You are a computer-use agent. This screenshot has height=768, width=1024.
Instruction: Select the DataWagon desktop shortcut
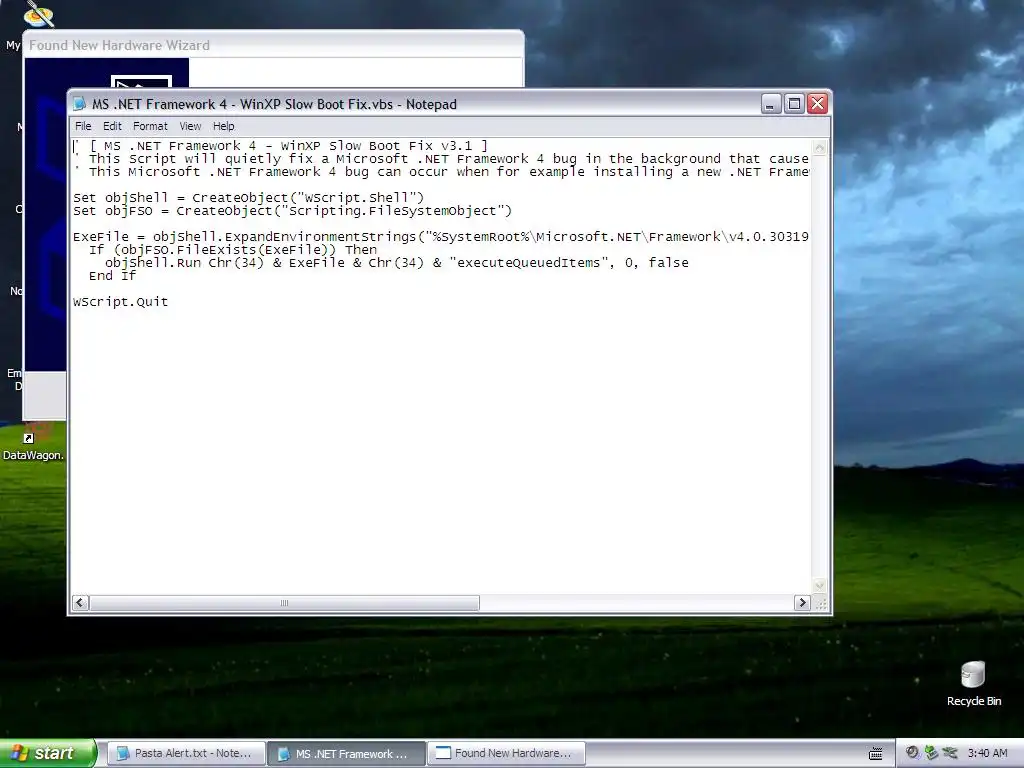coord(33,444)
